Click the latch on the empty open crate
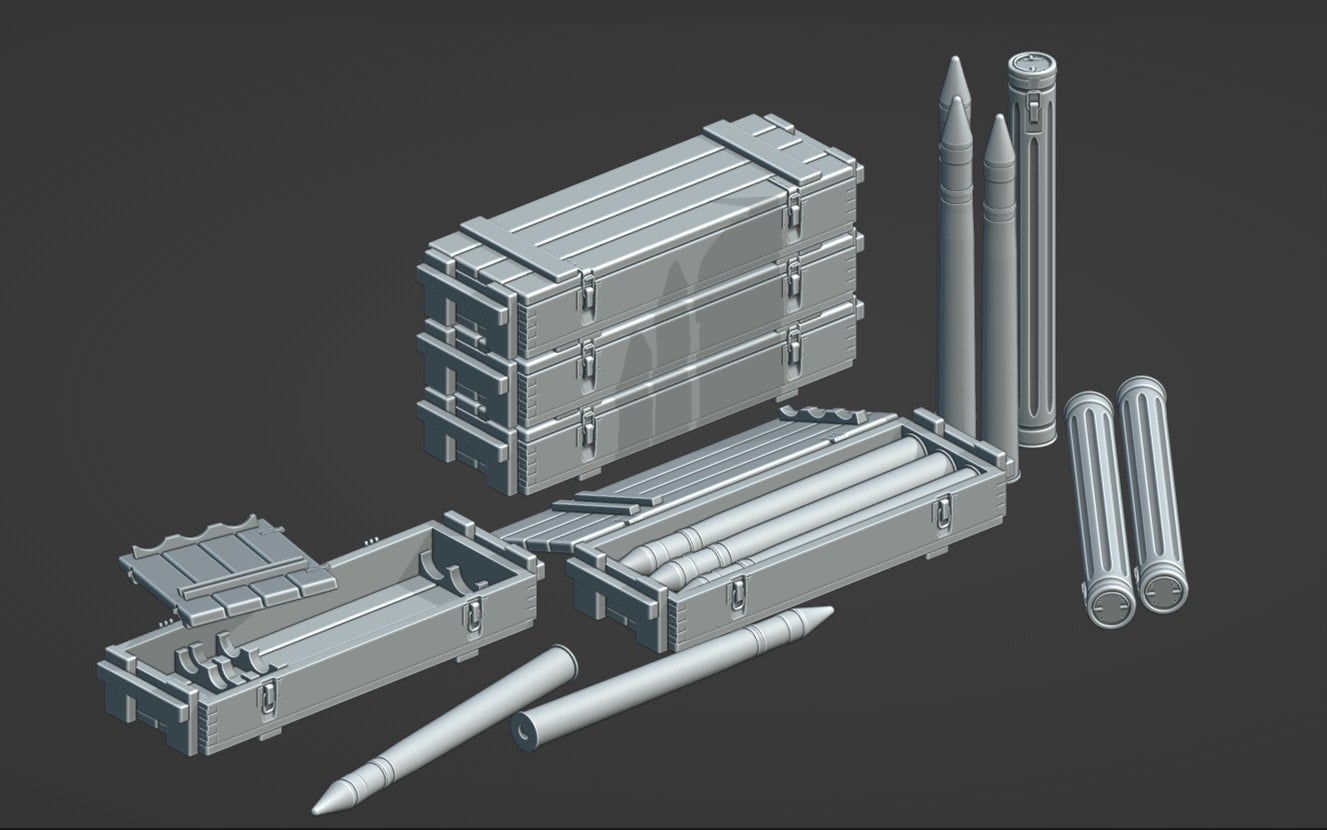The width and height of the screenshot is (1327, 830). tap(268, 696)
